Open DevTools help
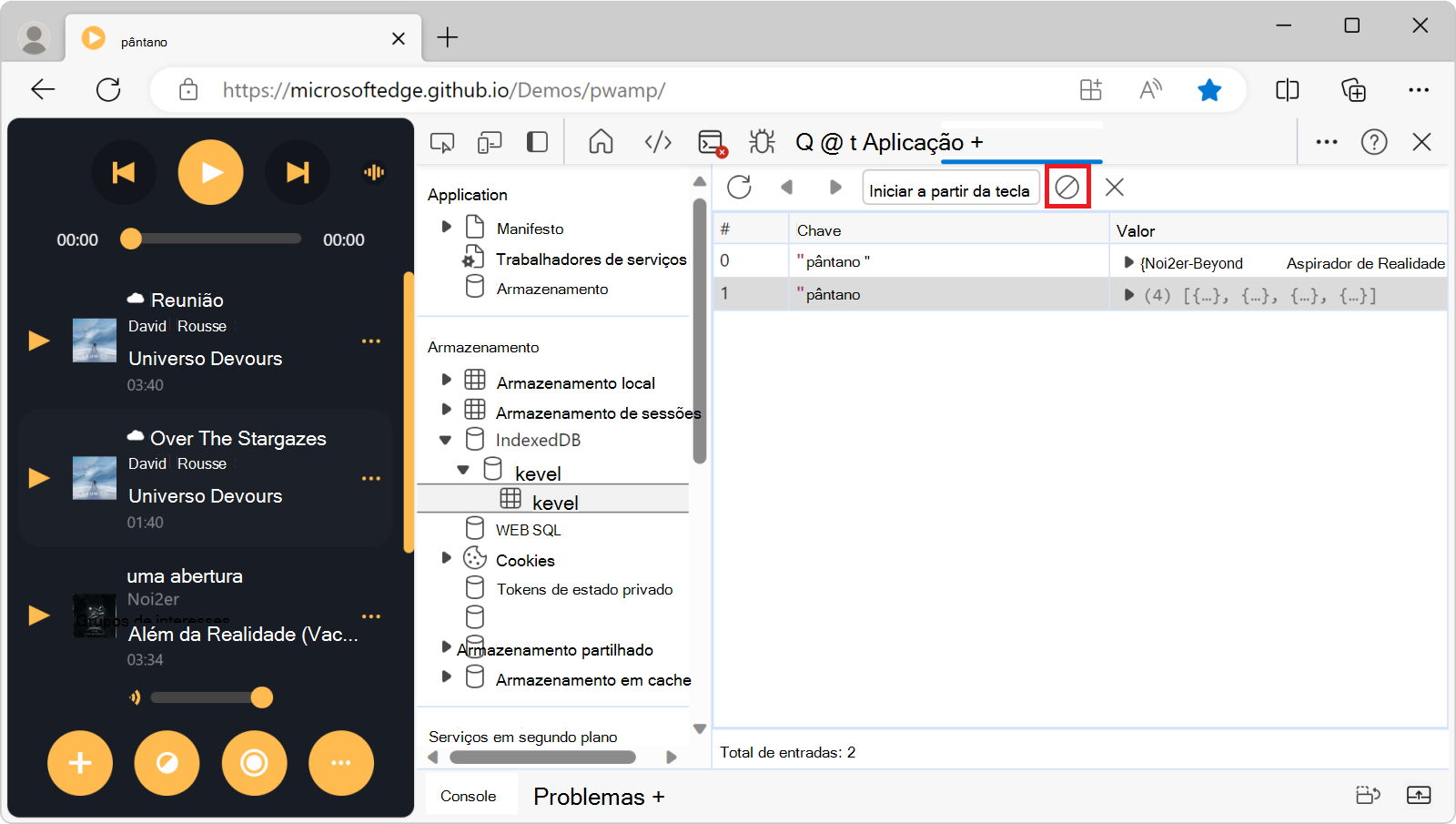Viewport: 1456px width, 824px height. [x=1374, y=142]
